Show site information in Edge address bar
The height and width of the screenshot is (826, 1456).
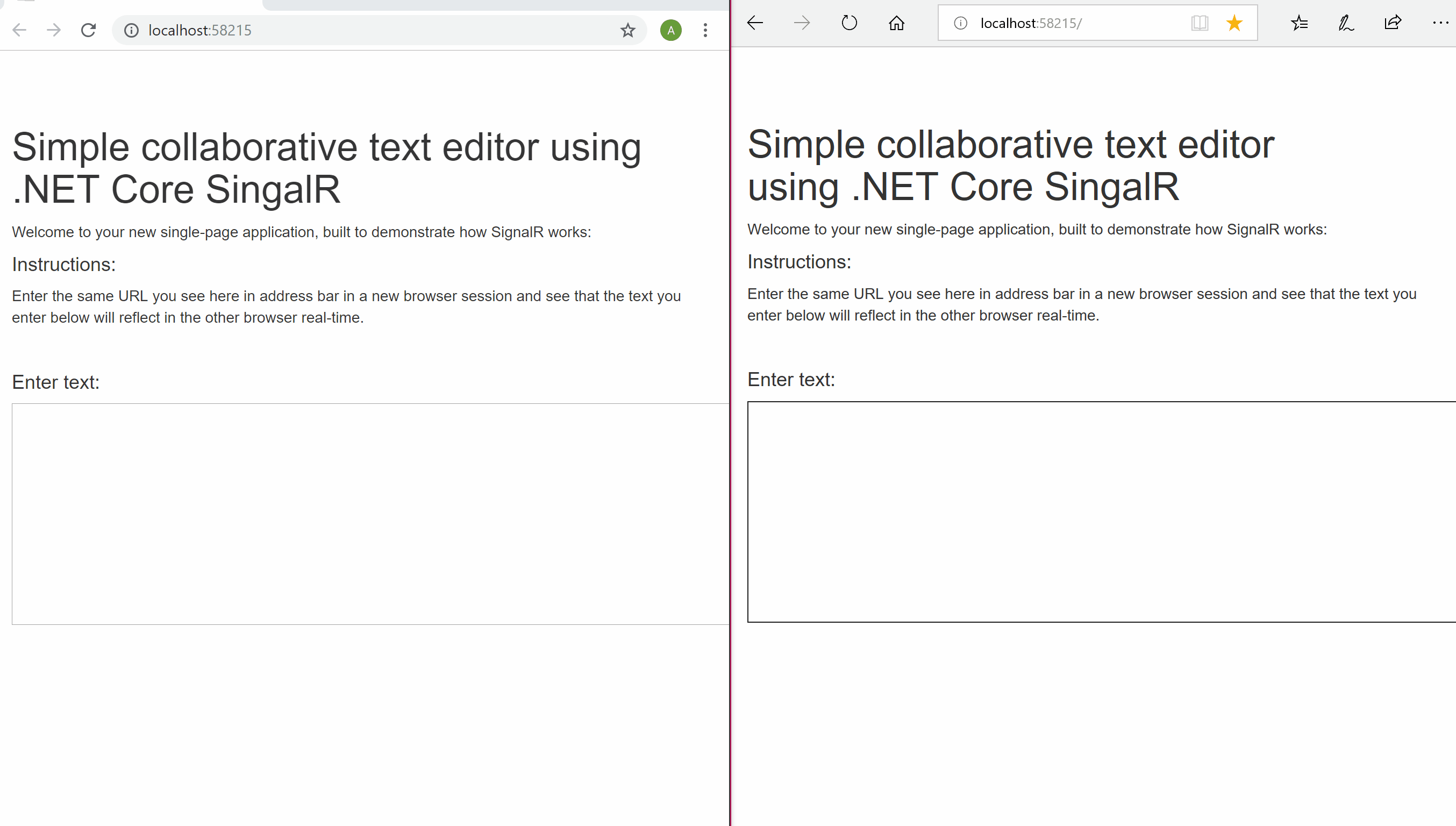960,23
